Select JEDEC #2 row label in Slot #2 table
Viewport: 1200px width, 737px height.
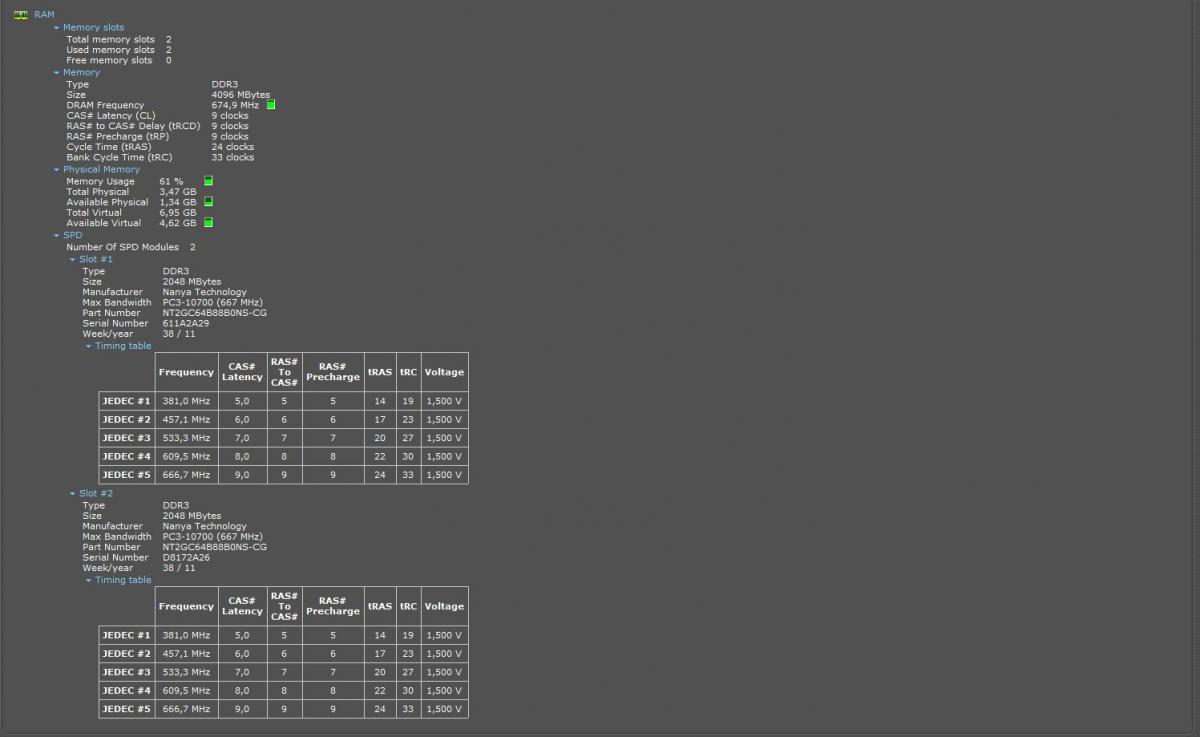pos(126,654)
